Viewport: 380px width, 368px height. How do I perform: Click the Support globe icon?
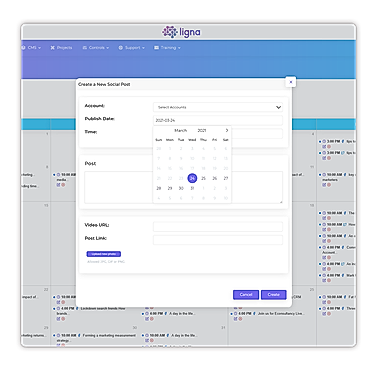121,48
